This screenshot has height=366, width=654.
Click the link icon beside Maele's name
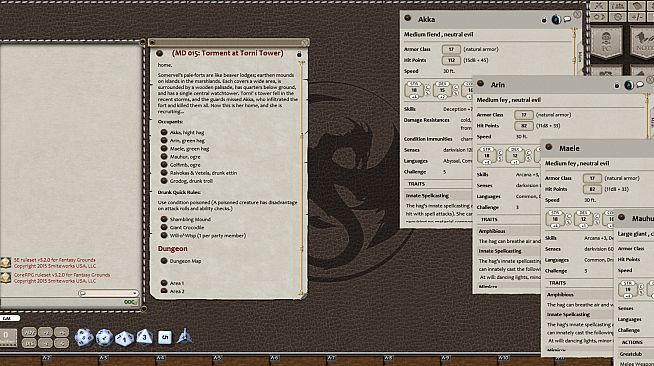click(x=549, y=147)
